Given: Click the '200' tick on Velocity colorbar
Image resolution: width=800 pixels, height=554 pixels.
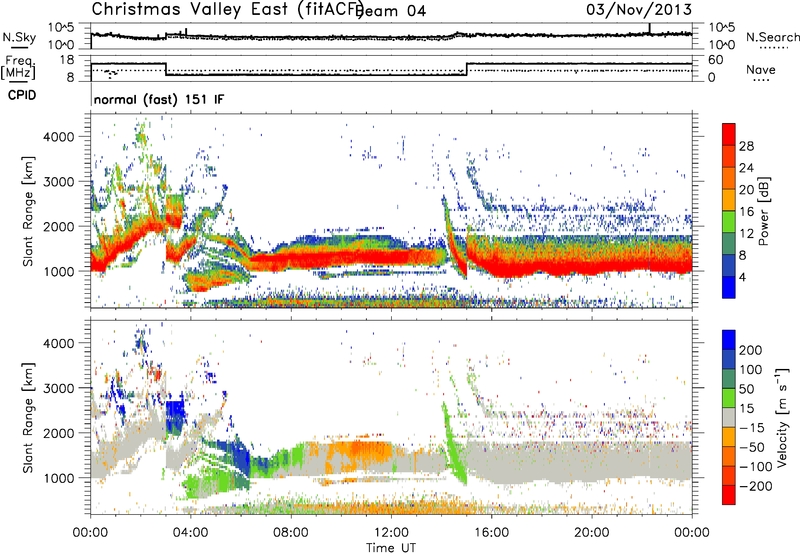Looking at the screenshot, I should pyautogui.click(x=751, y=350).
